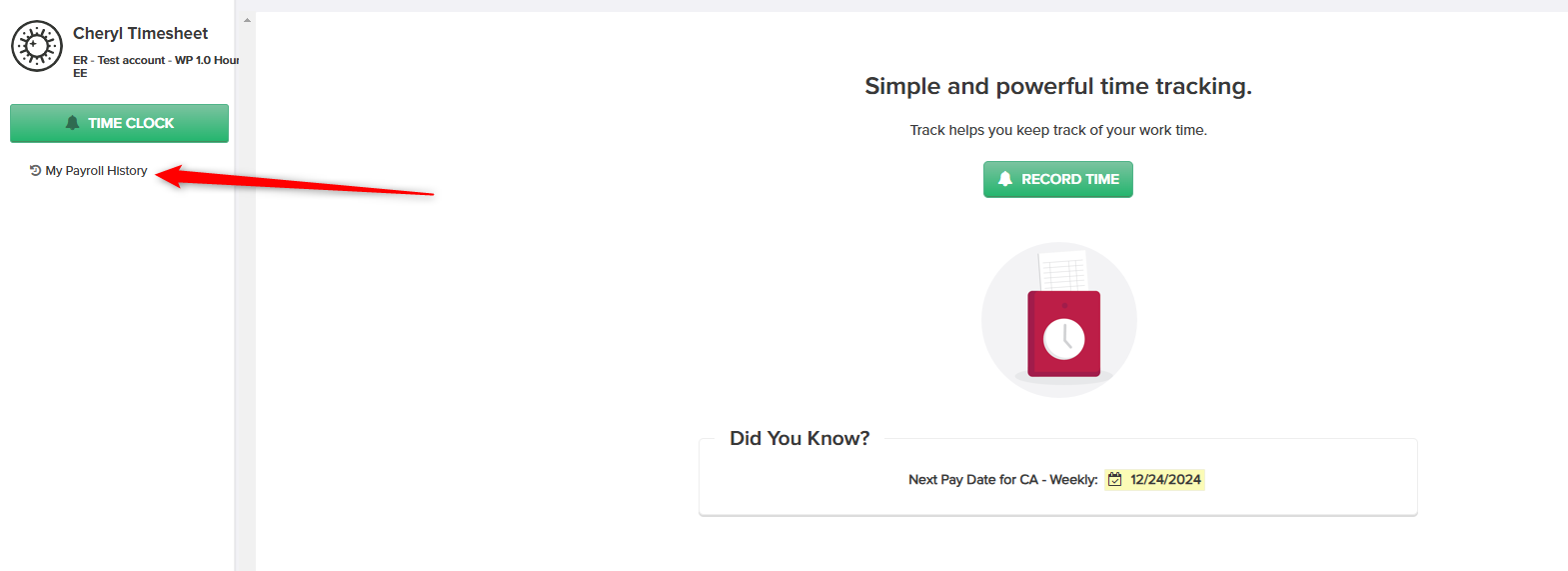Viewport: 1568px width, 571px height.
Task: Click the history icon beside My Payroll History
Action: click(x=35, y=170)
